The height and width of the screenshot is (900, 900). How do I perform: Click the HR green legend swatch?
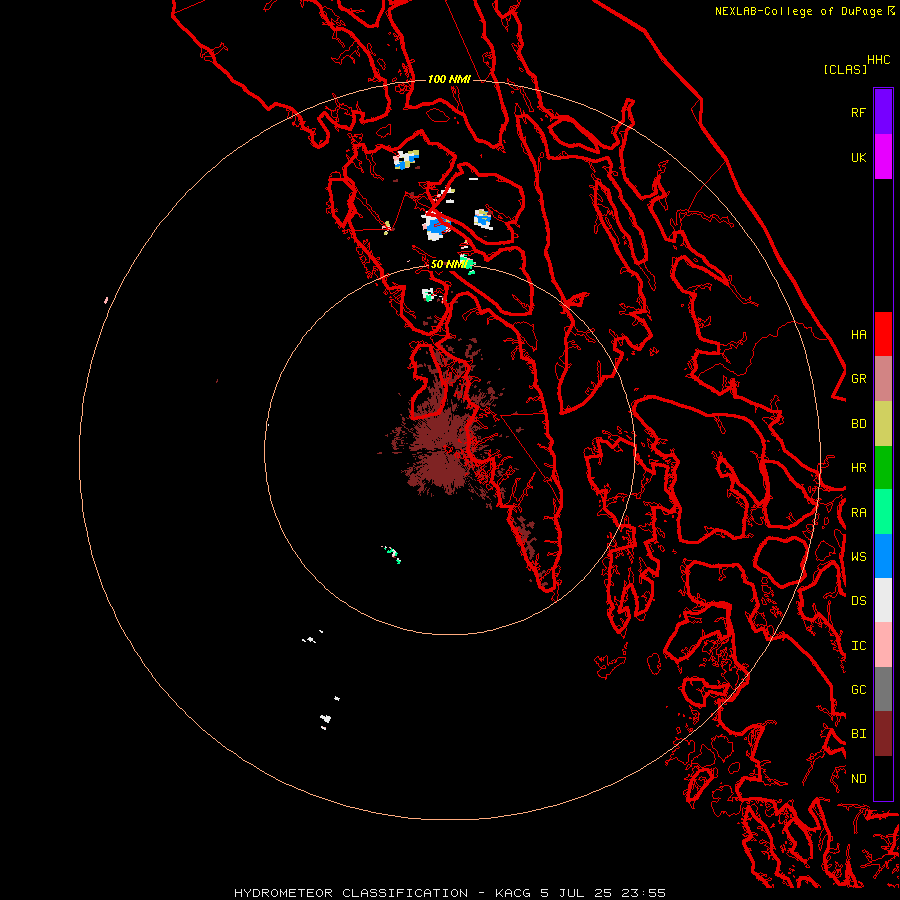point(883,467)
